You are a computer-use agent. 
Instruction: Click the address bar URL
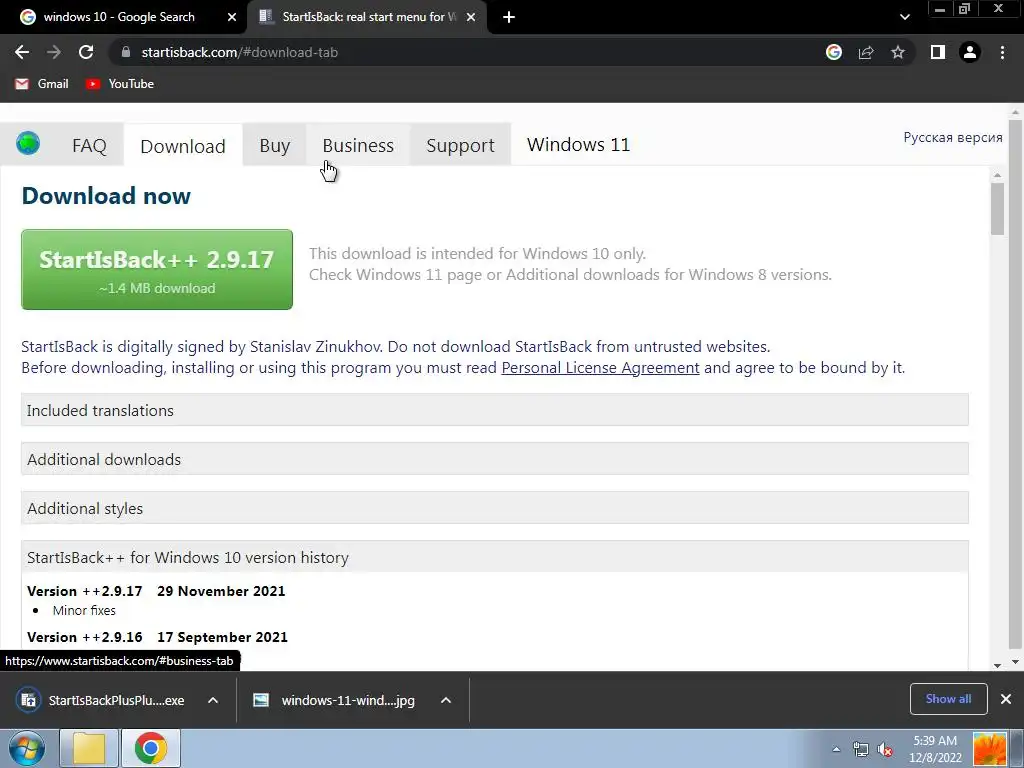[240, 52]
